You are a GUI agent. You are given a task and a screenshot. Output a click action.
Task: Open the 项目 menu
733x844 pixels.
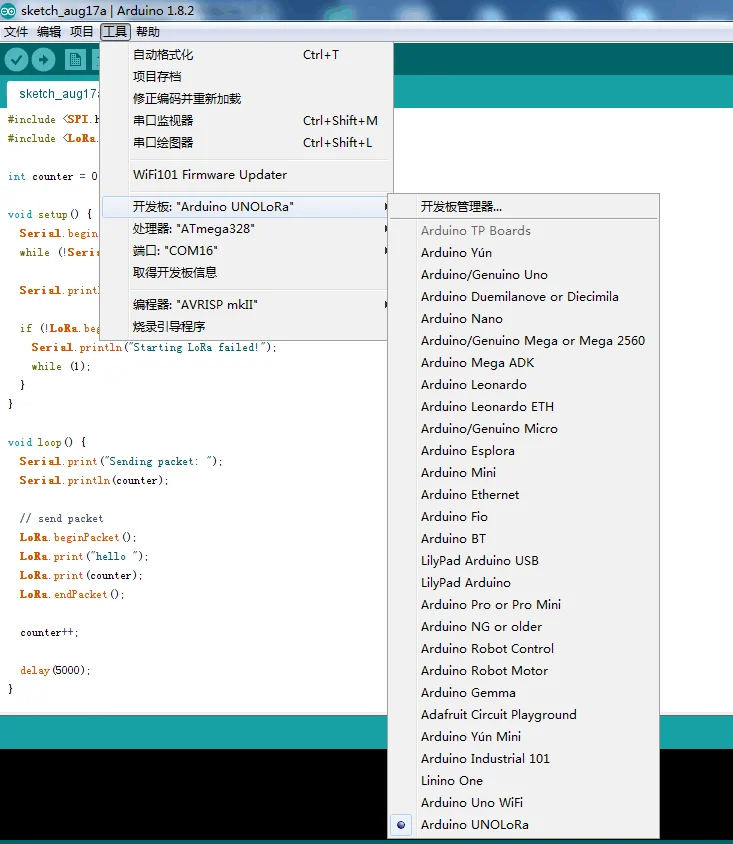tap(81, 32)
